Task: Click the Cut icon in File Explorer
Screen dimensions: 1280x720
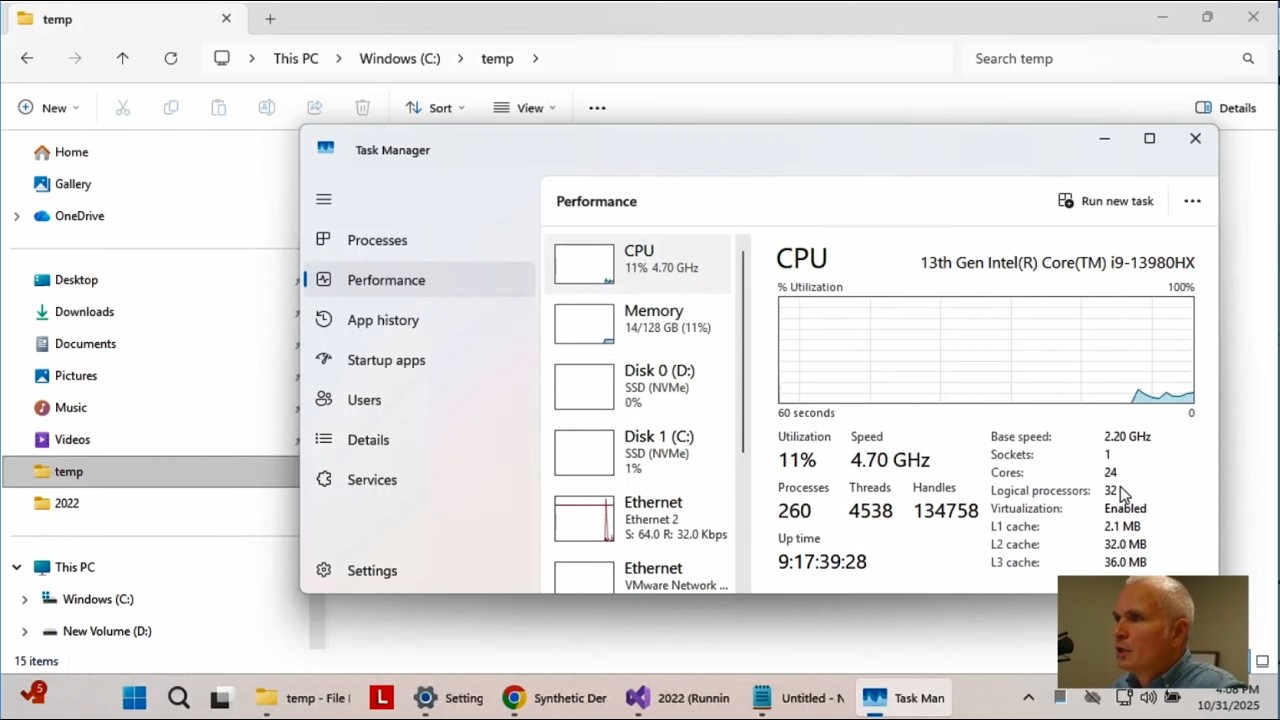Action: pos(123,108)
